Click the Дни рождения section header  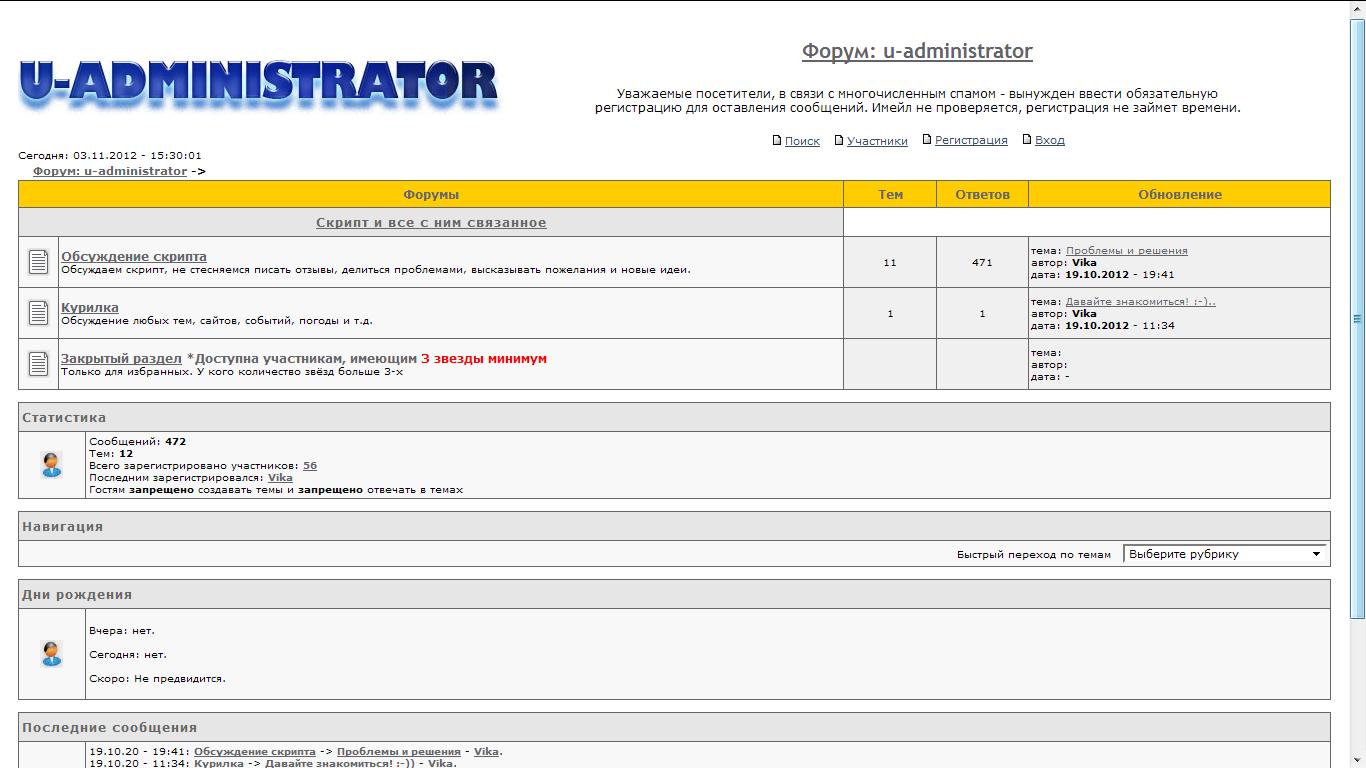[x=674, y=594]
